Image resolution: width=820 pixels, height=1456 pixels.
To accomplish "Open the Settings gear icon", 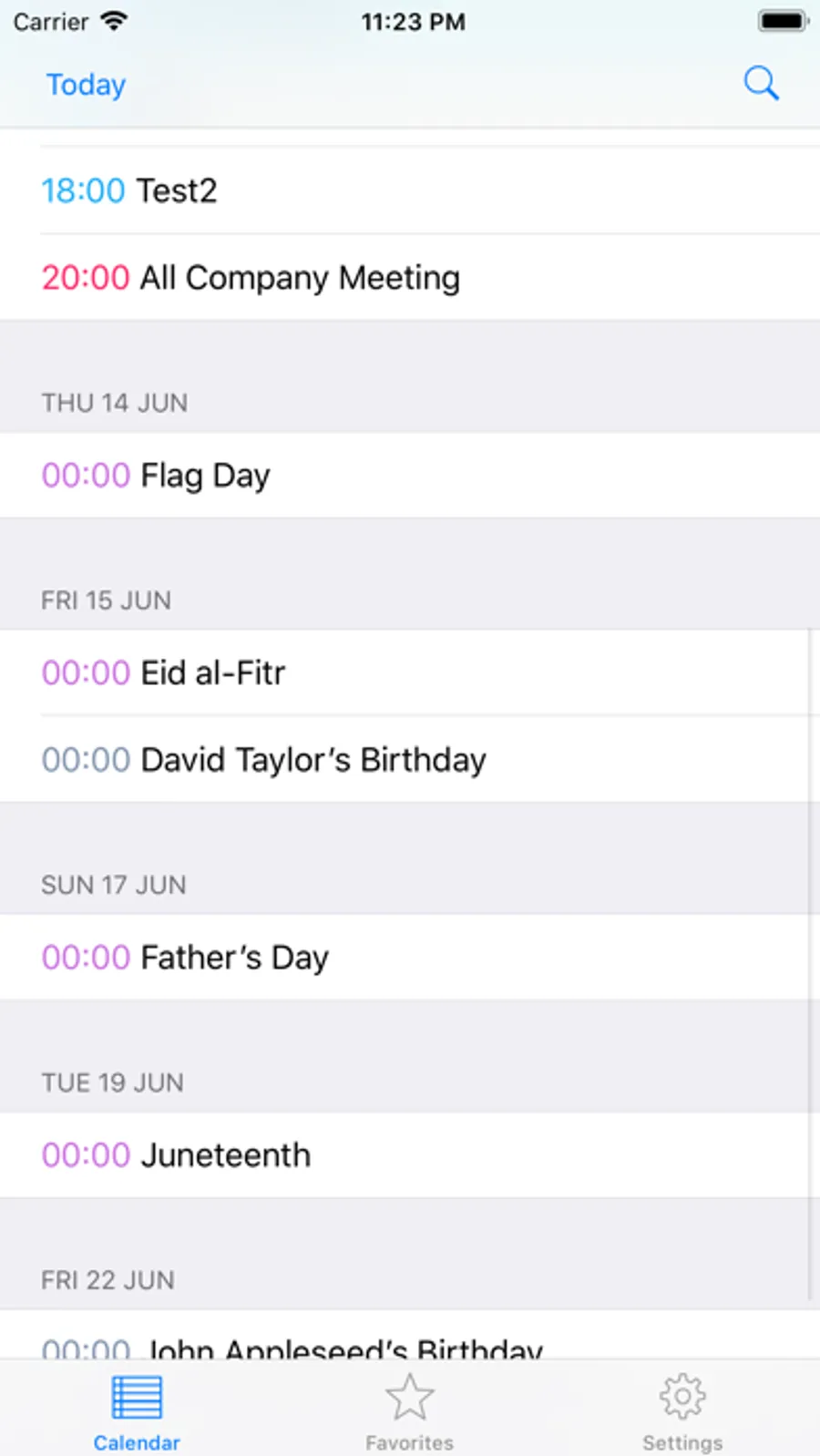I will 682,1397.
